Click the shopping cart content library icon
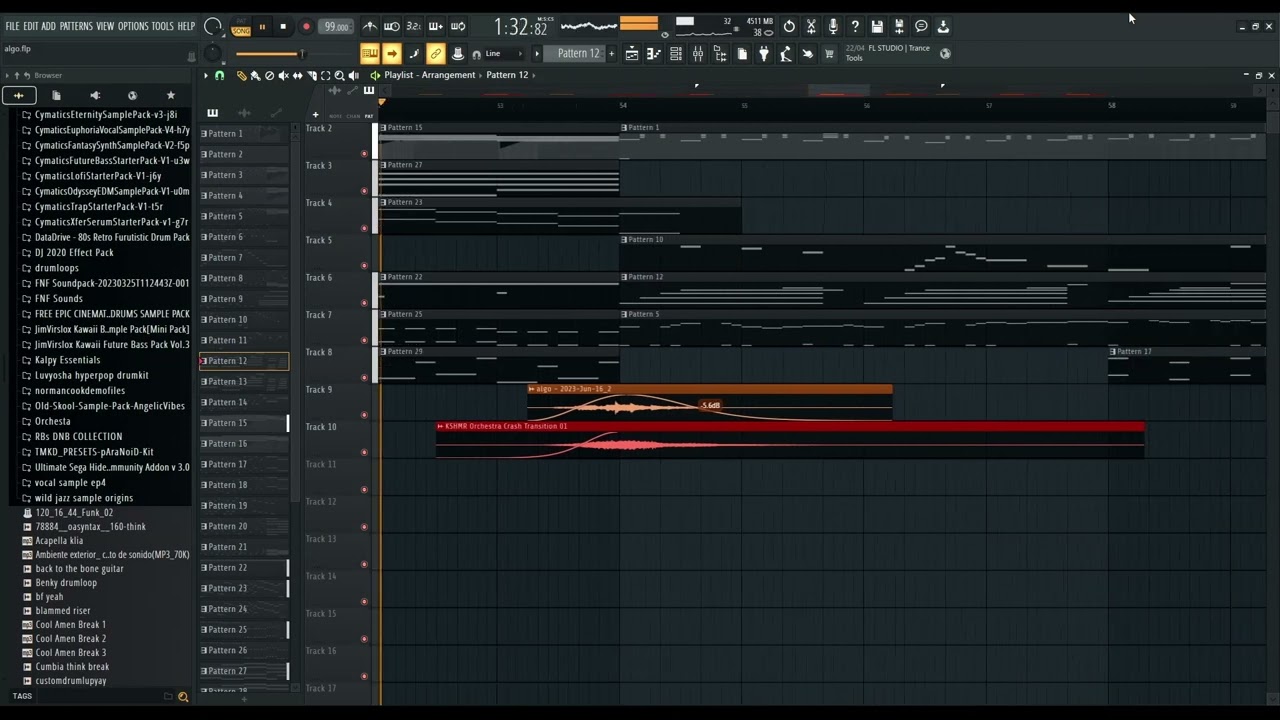 pos(829,54)
